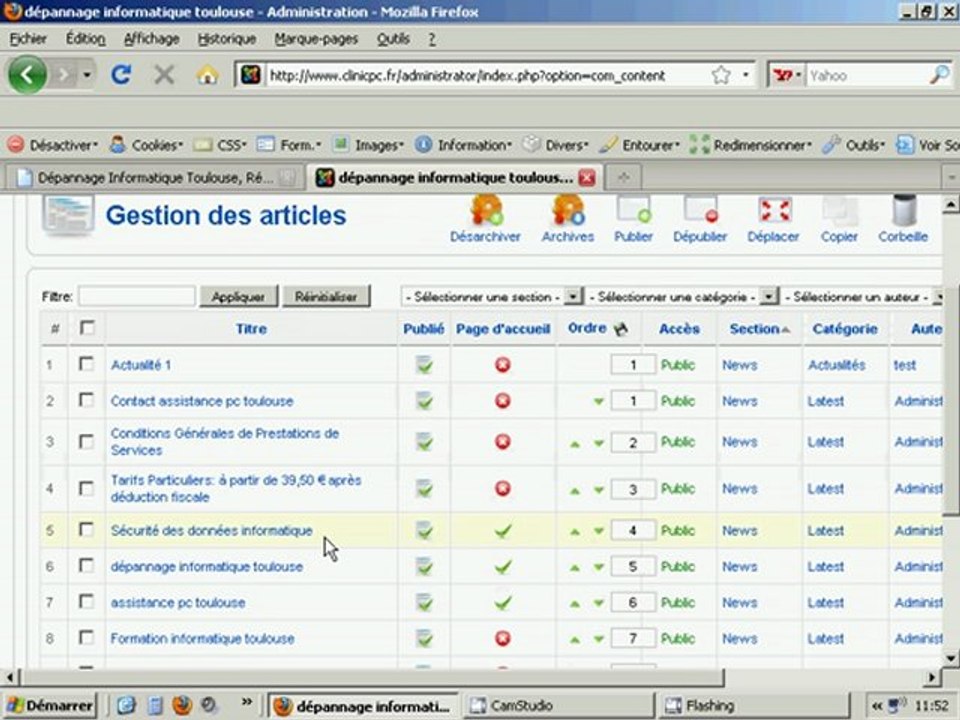Toggle published icon for Actualité 1

424,365
